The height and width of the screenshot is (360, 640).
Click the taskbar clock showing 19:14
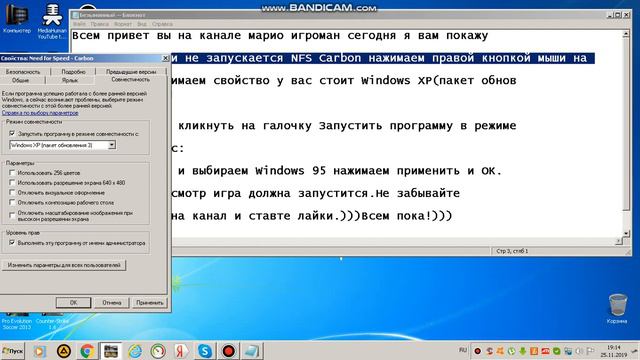click(x=613, y=351)
